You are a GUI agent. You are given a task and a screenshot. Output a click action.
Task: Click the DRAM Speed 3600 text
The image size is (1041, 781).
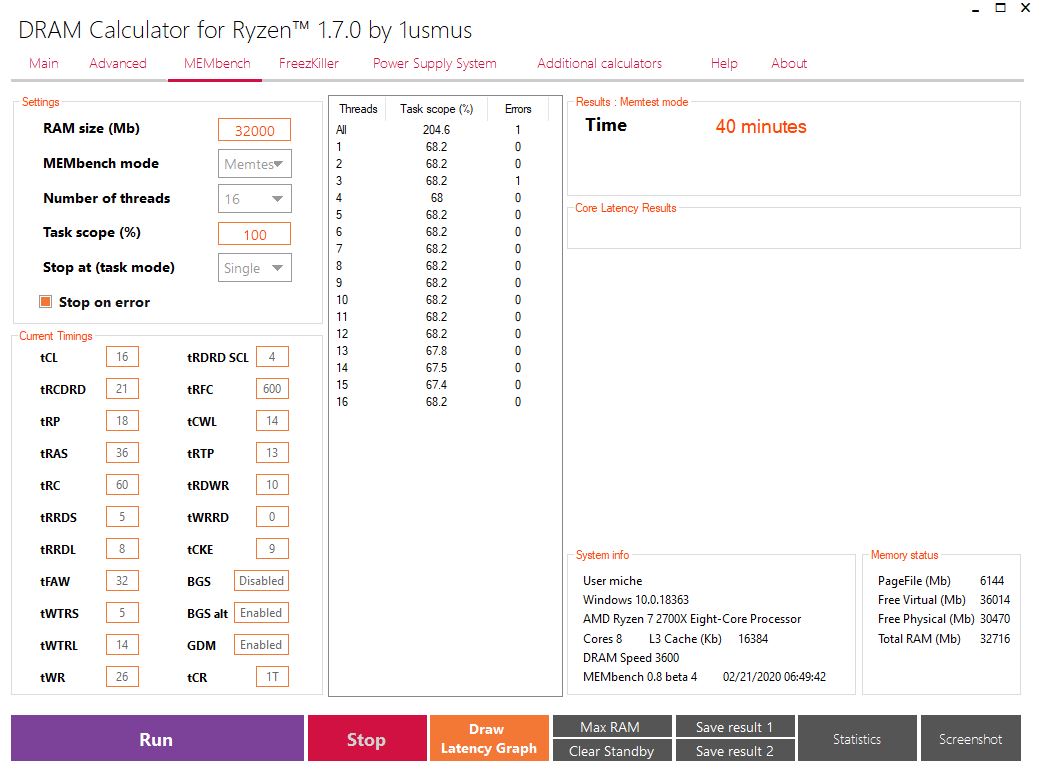pyautogui.click(x=631, y=657)
